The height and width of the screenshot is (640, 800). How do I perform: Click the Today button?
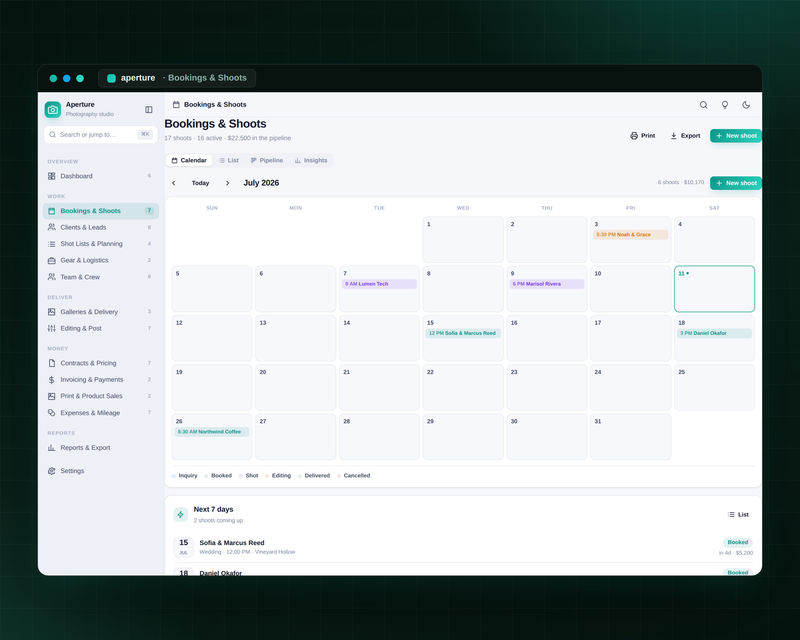coord(201,183)
